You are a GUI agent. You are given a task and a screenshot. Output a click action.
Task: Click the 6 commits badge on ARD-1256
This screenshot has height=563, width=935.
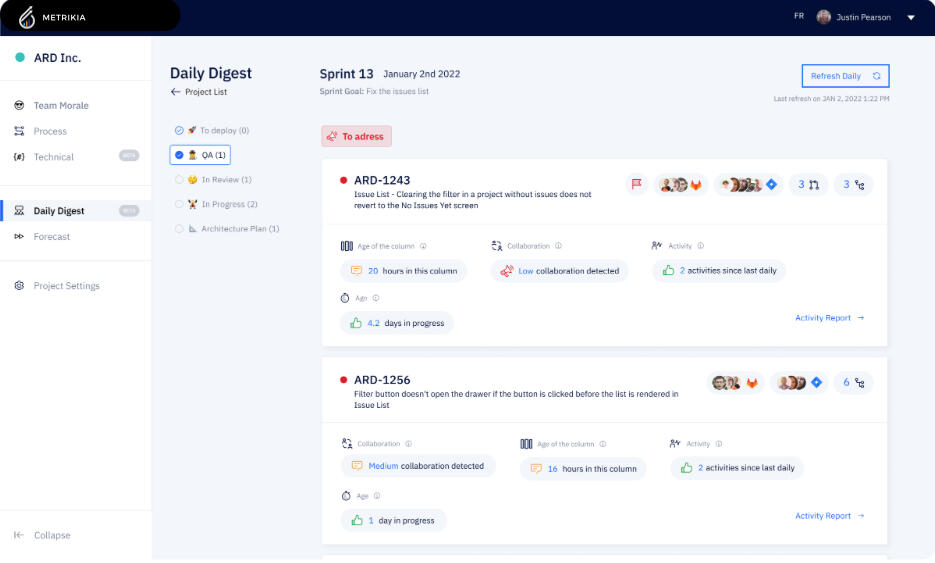(853, 382)
